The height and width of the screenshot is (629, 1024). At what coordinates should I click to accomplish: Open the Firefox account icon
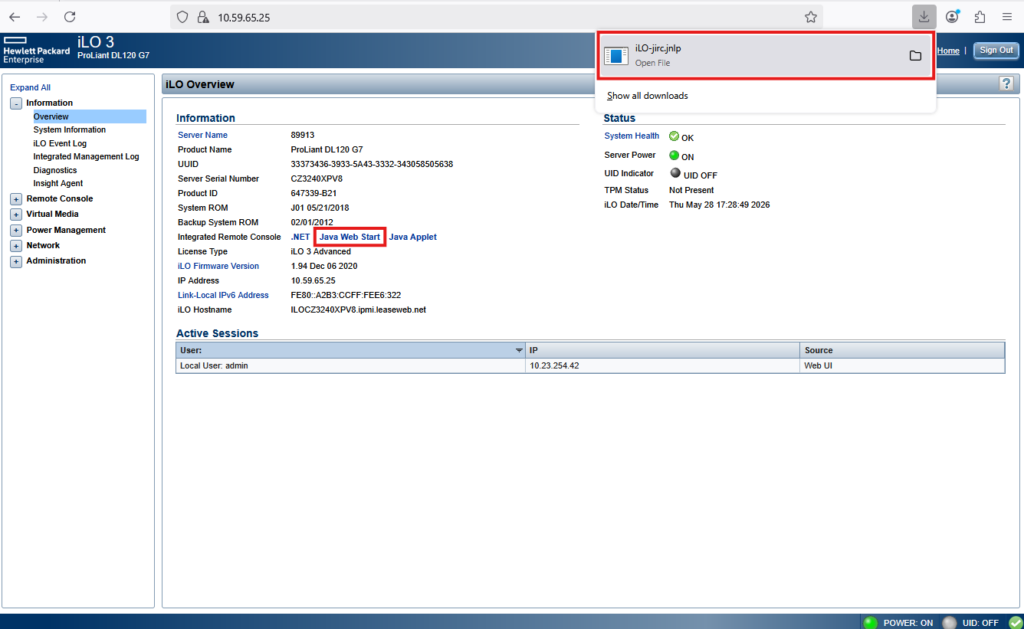(x=952, y=17)
